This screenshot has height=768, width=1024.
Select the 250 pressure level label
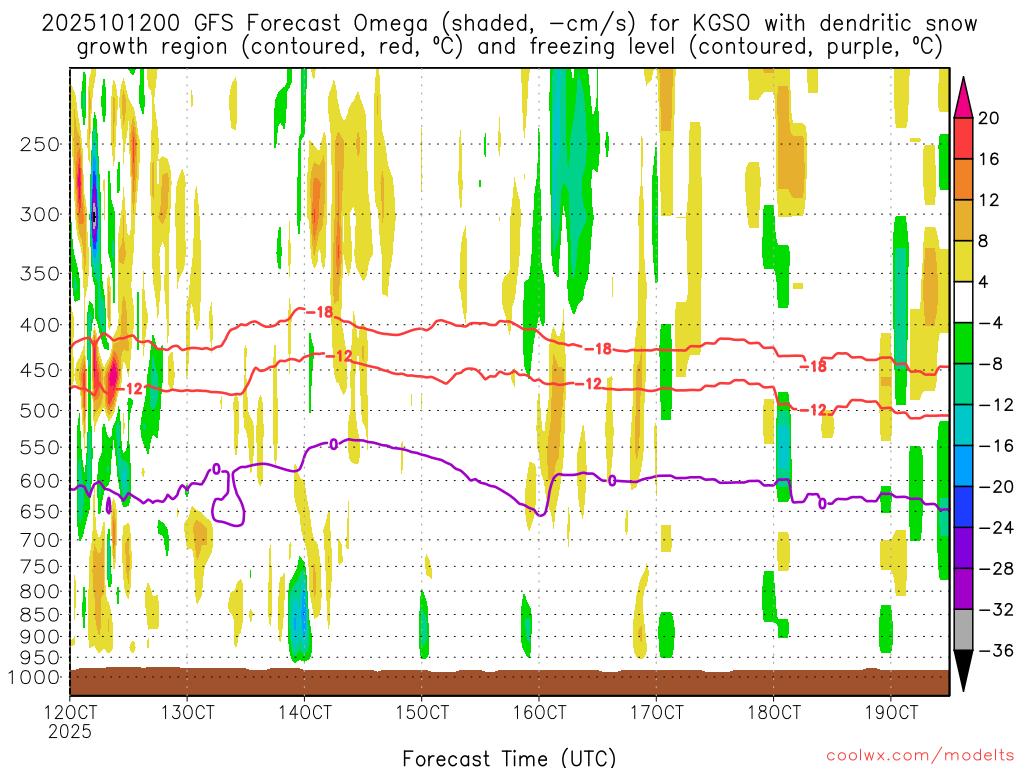tap(40, 144)
